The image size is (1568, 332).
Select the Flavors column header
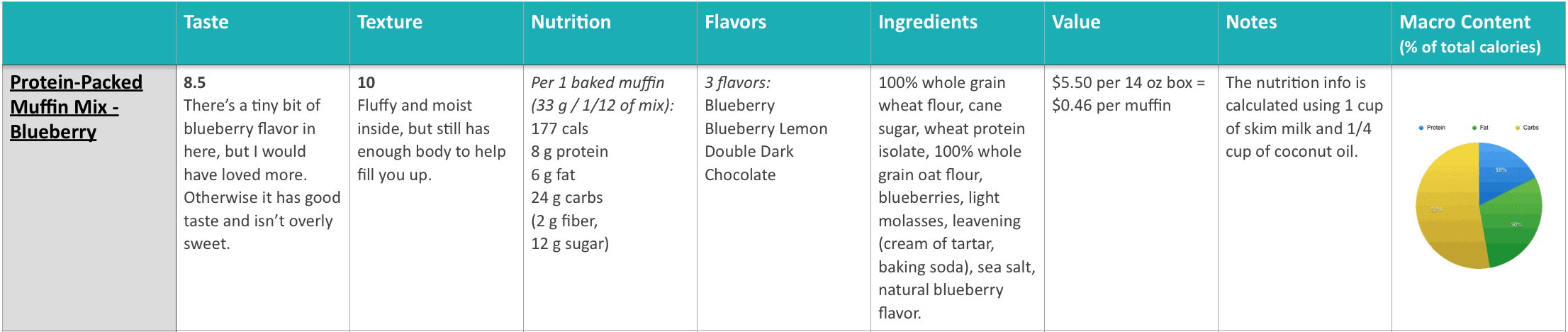735,22
